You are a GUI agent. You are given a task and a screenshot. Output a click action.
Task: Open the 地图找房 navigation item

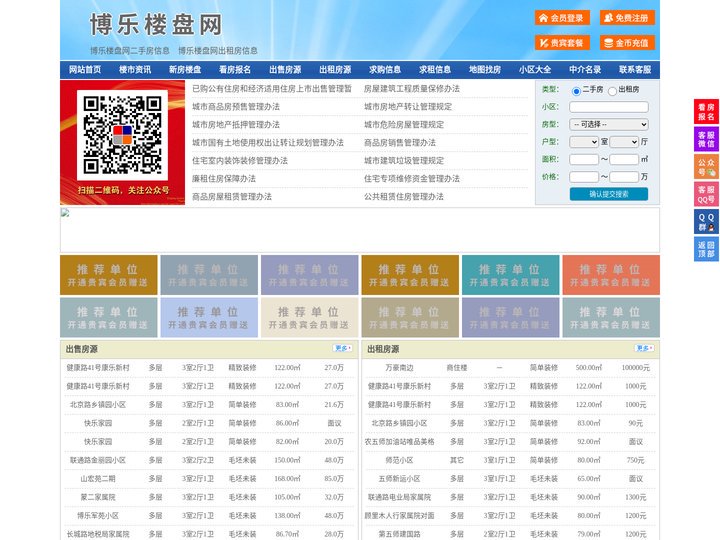485,70
